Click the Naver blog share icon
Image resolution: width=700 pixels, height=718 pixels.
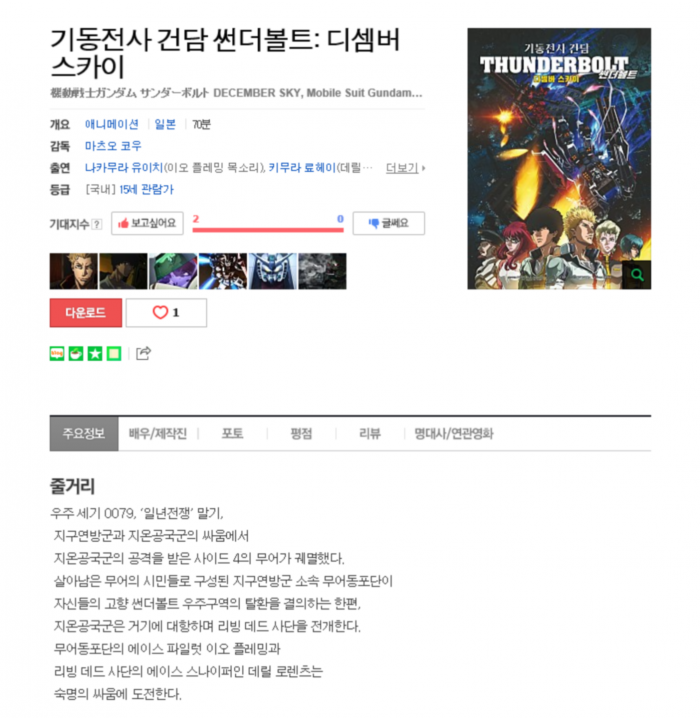click(57, 354)
